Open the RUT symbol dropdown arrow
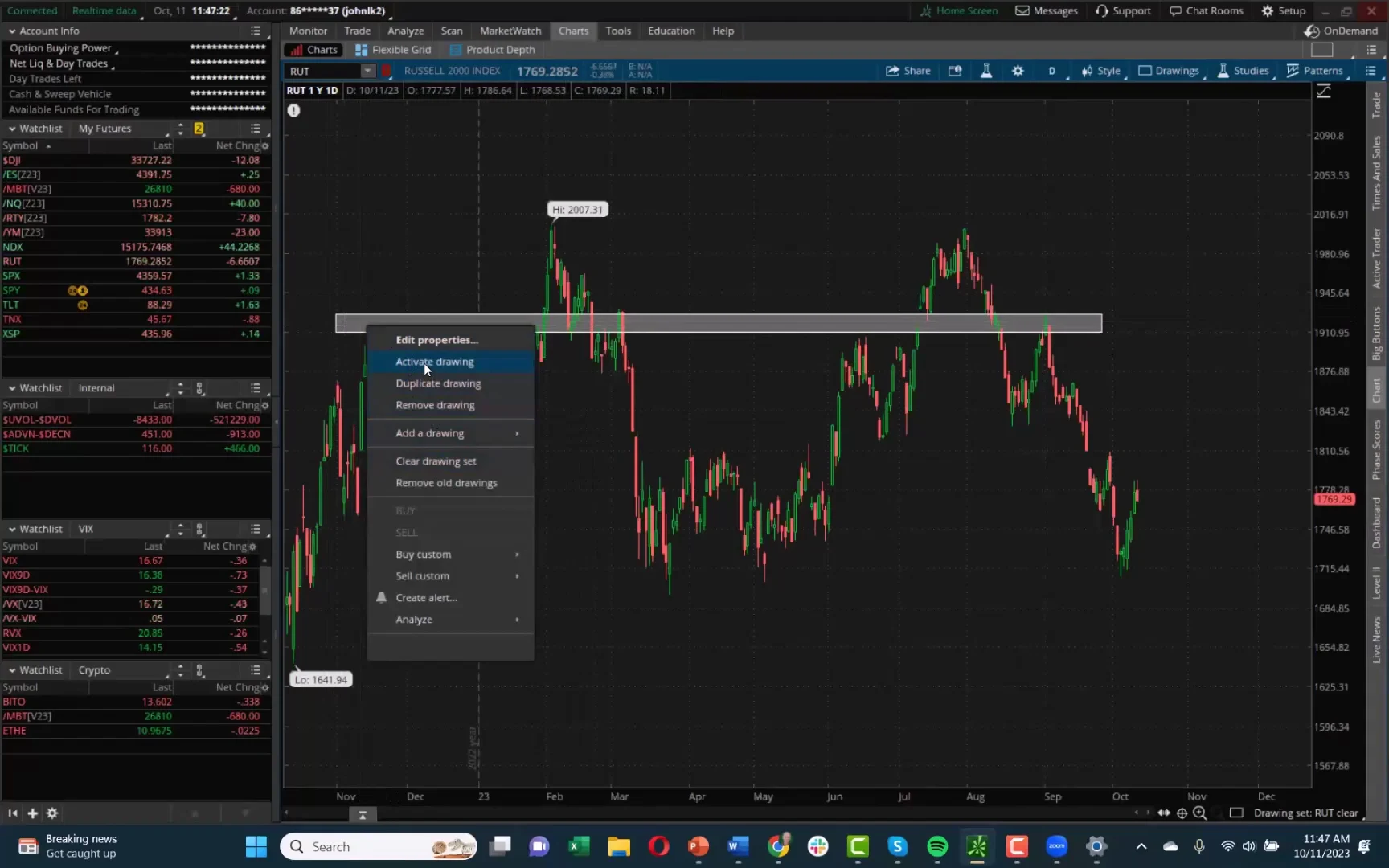 [368, 71]
